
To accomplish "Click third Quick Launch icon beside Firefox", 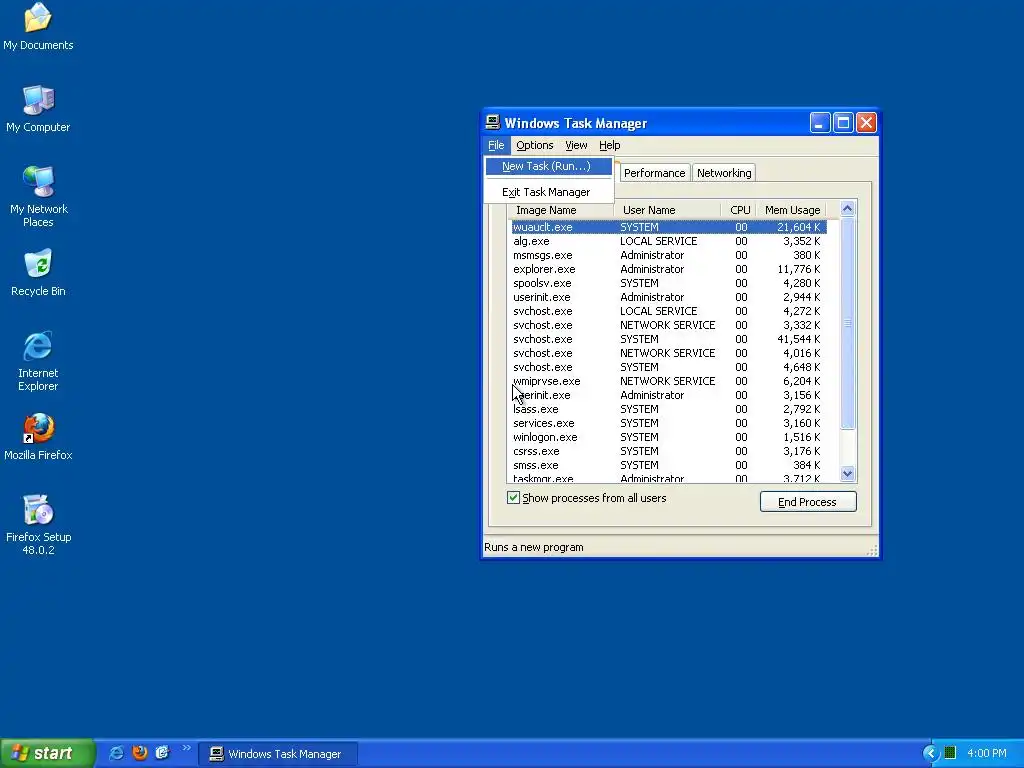I will [162, 753].
